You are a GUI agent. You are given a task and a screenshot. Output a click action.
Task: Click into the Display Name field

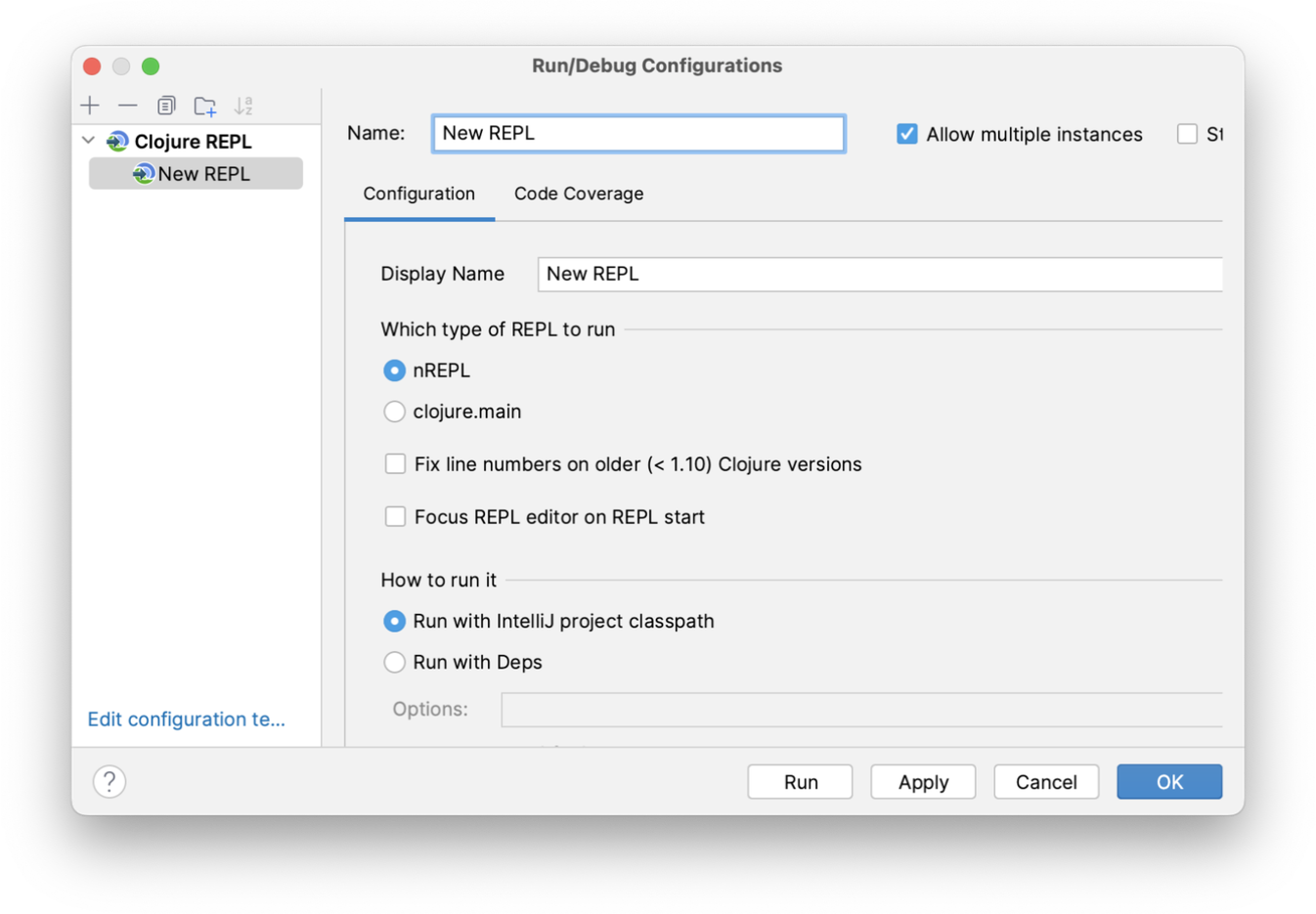pos(880,275)
